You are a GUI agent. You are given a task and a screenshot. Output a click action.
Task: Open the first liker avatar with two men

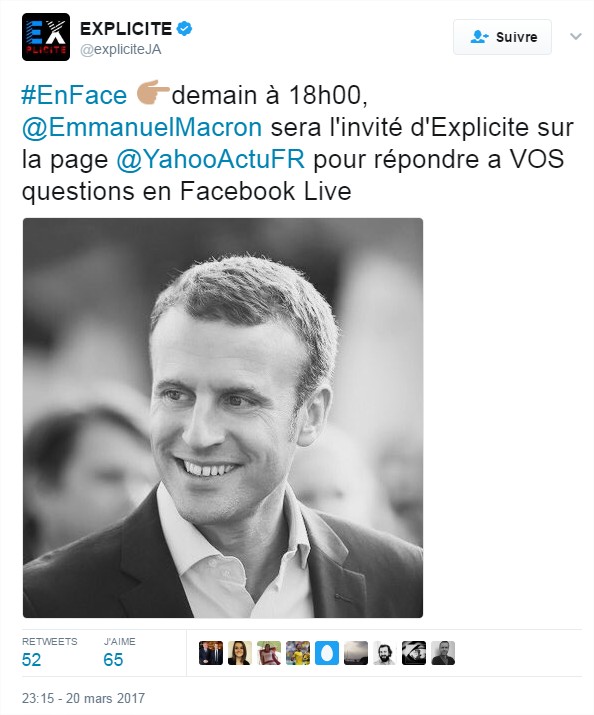211,653
